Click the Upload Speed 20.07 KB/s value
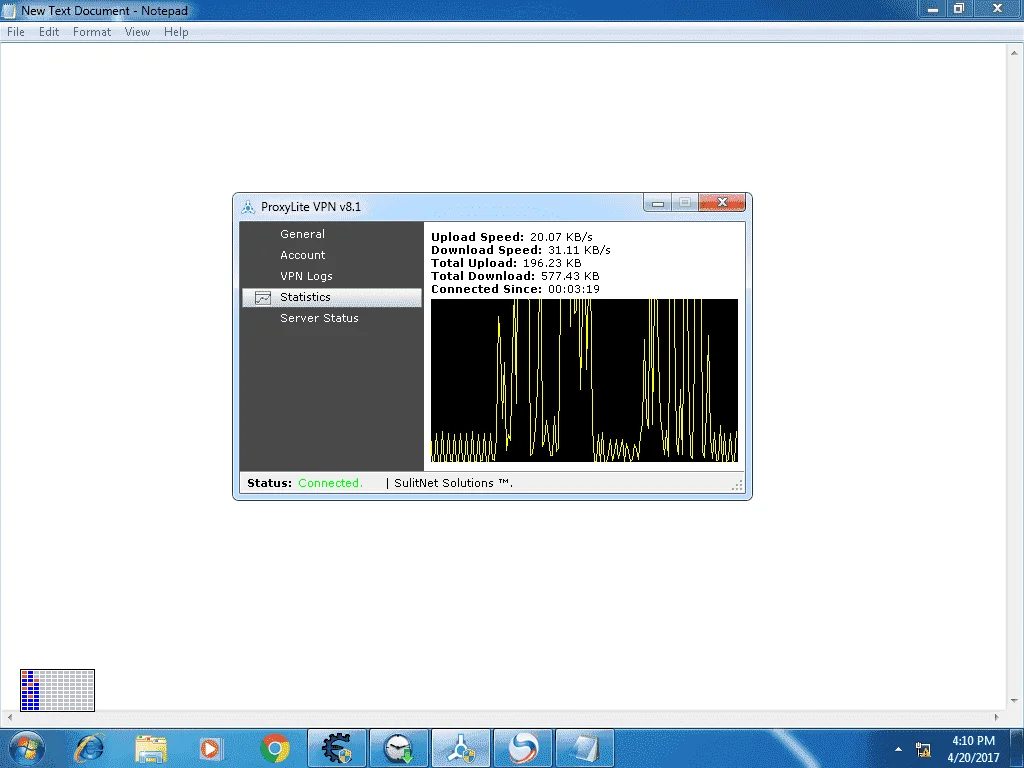1024x768 pixels. click(561, 237)
